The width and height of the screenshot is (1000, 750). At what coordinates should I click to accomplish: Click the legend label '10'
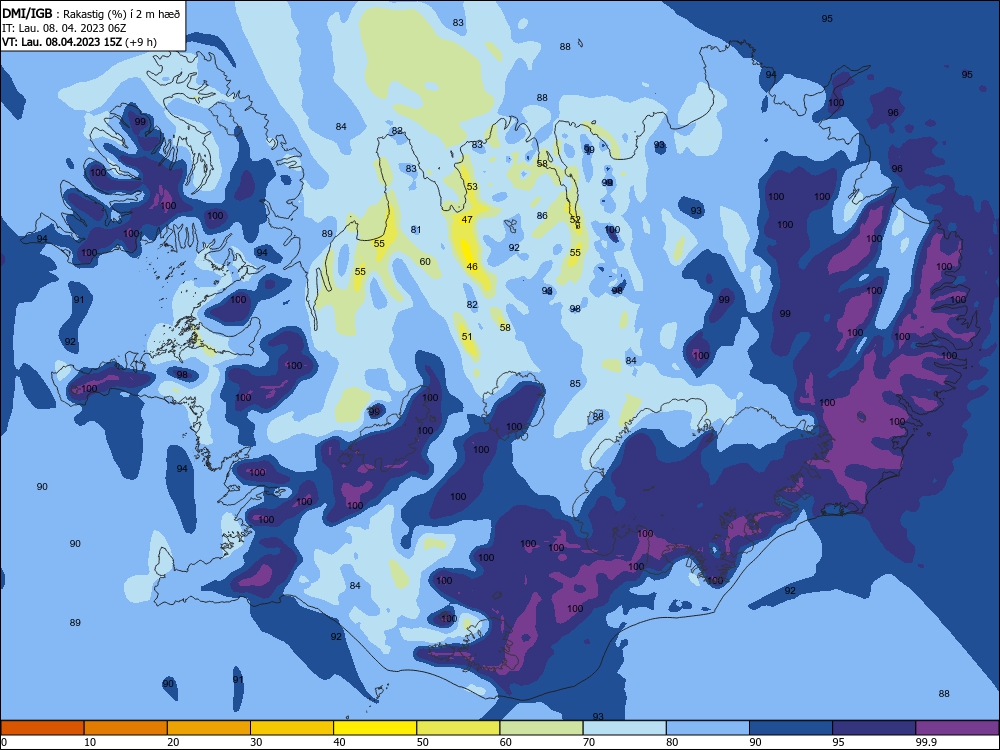pos(90,742)
